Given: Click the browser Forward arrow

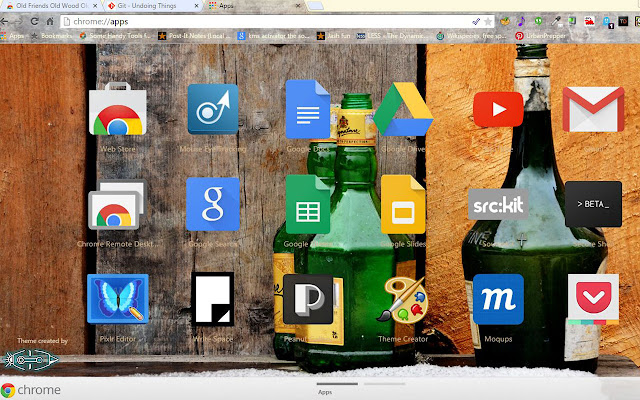Looking at the screenshot, I should (18, 21).
